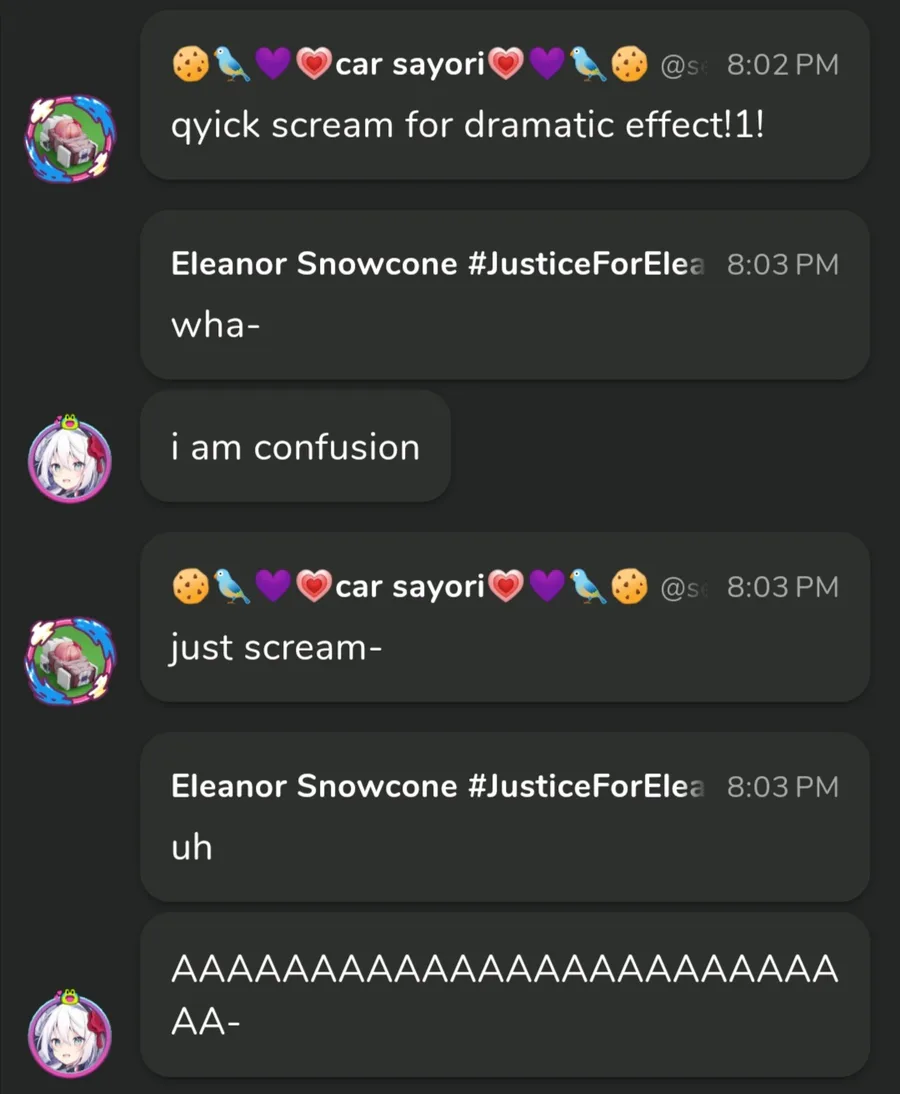Click the leading cookie emoji above 'just scream-'
Image resolution: width=900 pixels, height=1094 pixels.
(x=190, y=586)
